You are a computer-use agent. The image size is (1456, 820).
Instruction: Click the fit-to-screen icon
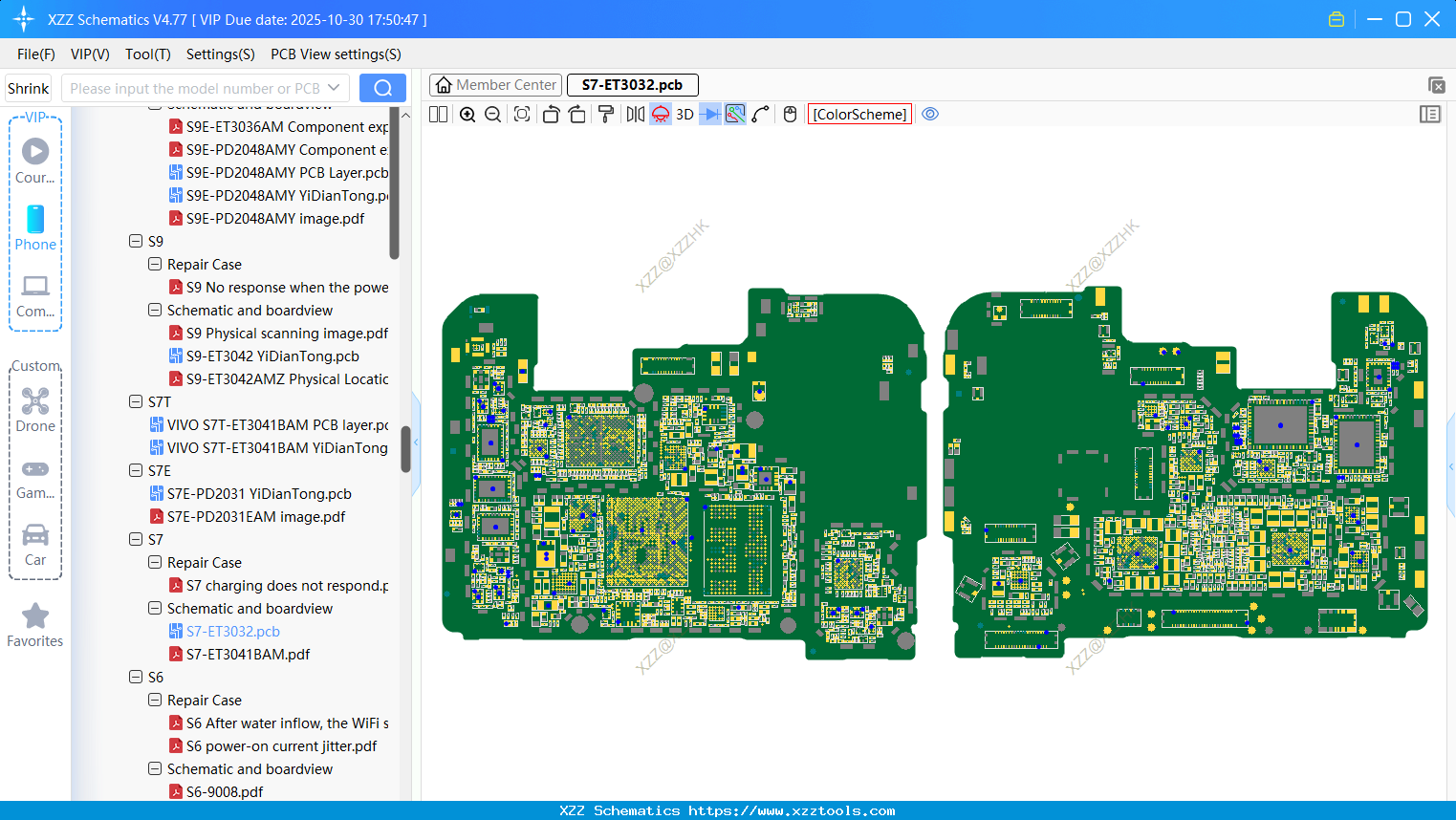522,115
